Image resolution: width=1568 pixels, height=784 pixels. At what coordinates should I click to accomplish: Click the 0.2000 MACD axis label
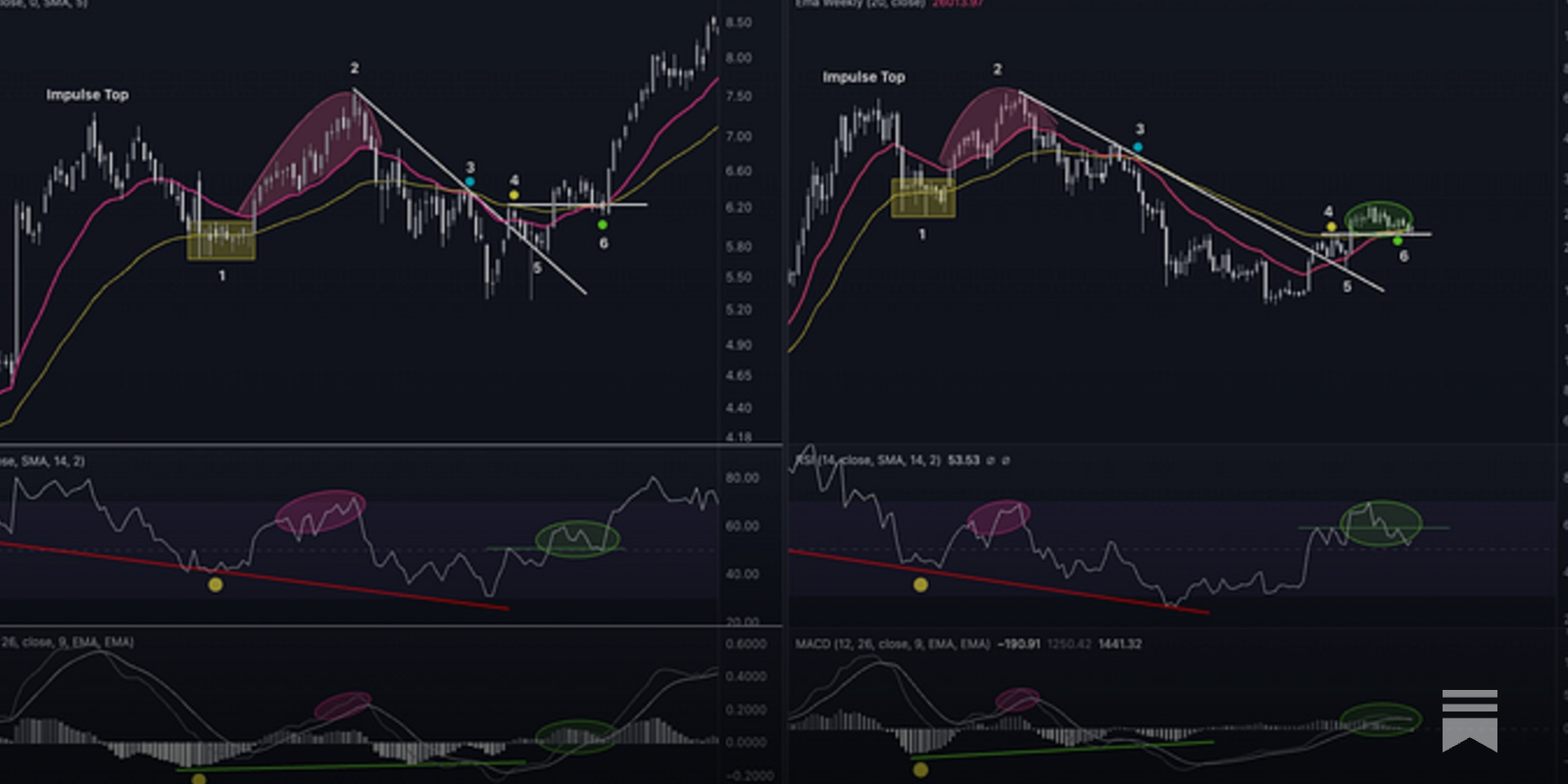[746, 710]
